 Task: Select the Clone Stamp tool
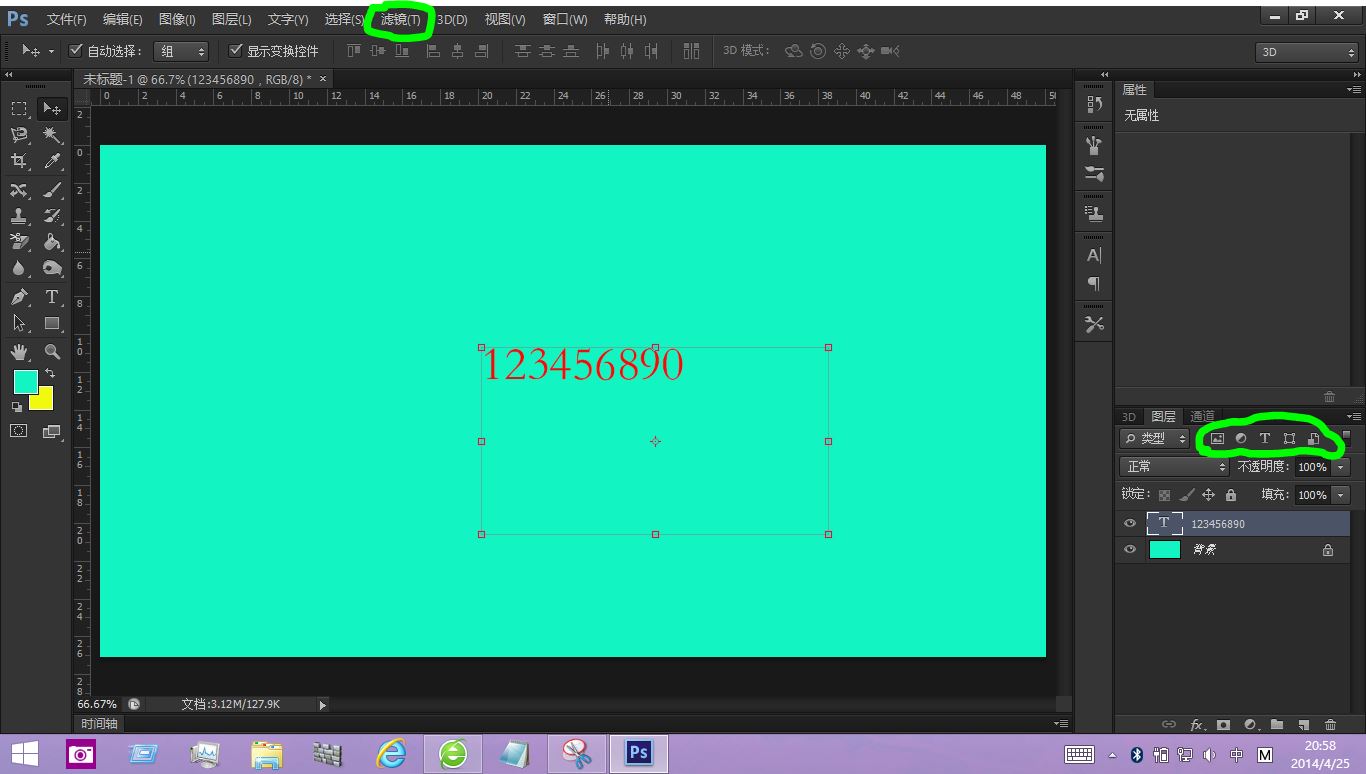coord(19,216)
